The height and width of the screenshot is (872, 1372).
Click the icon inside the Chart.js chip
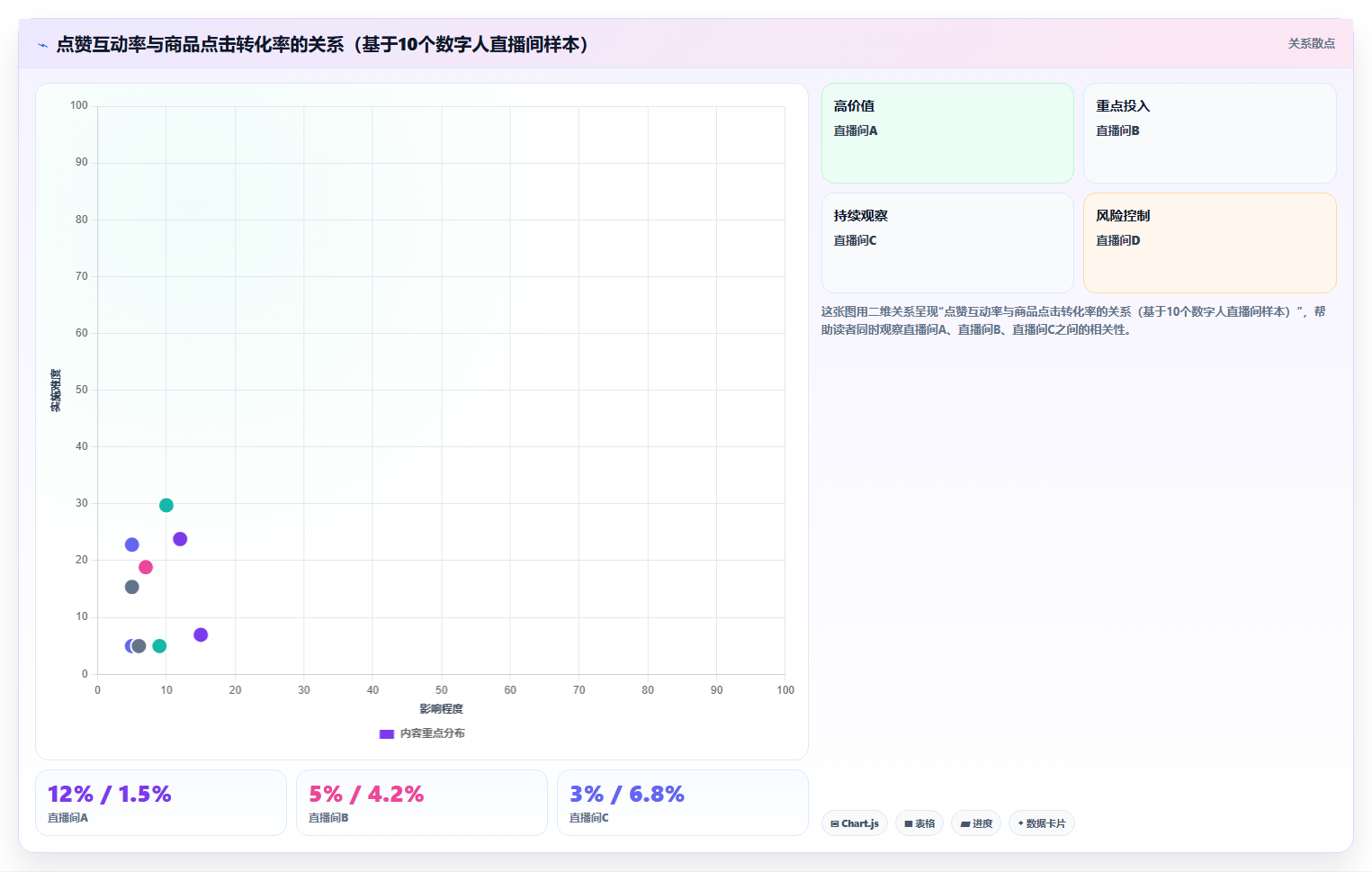pyautogui.click(x=835, y=824)
